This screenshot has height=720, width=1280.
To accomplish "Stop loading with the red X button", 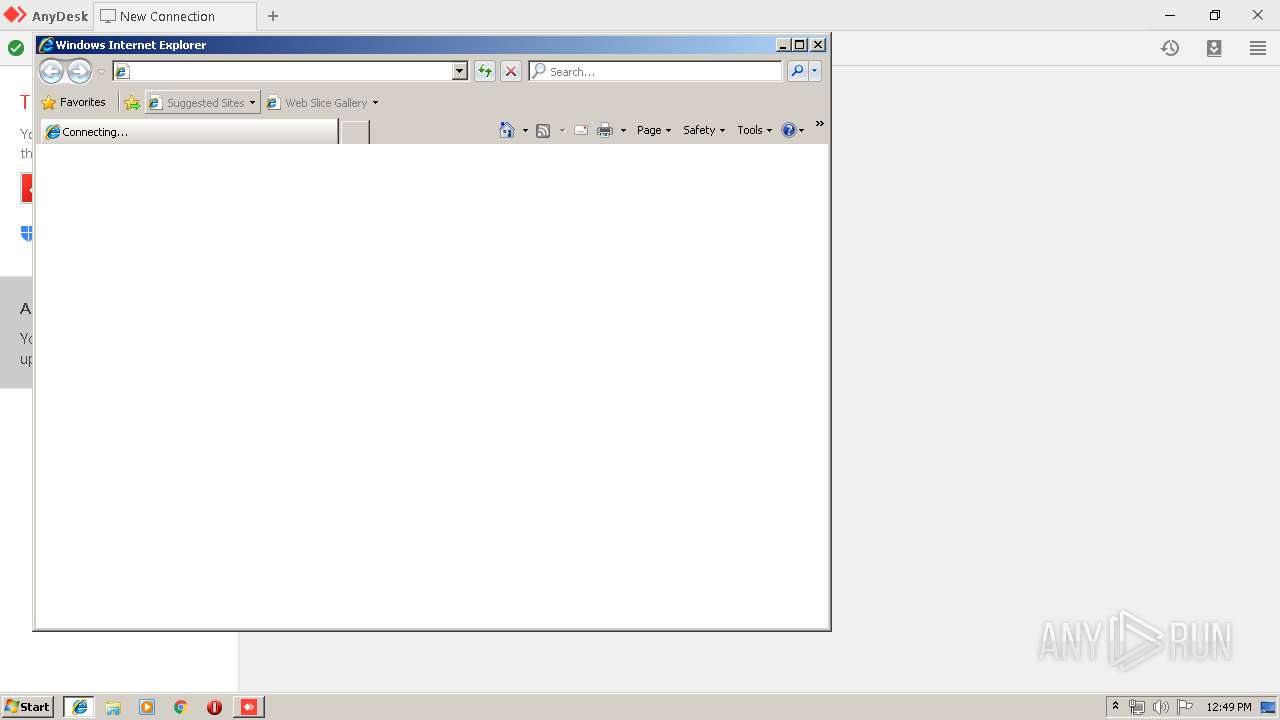I will click(511, 71).
